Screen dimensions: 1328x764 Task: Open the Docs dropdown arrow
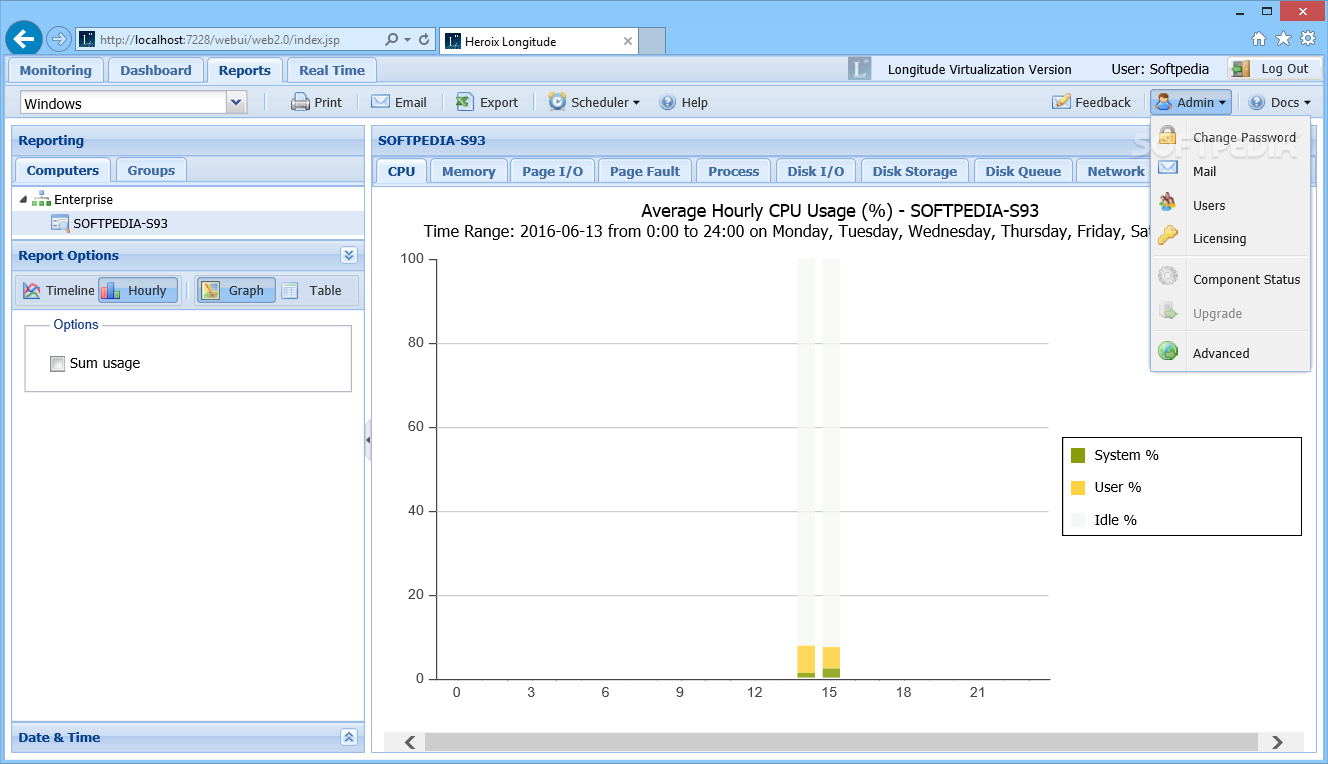click(1307, 103)
